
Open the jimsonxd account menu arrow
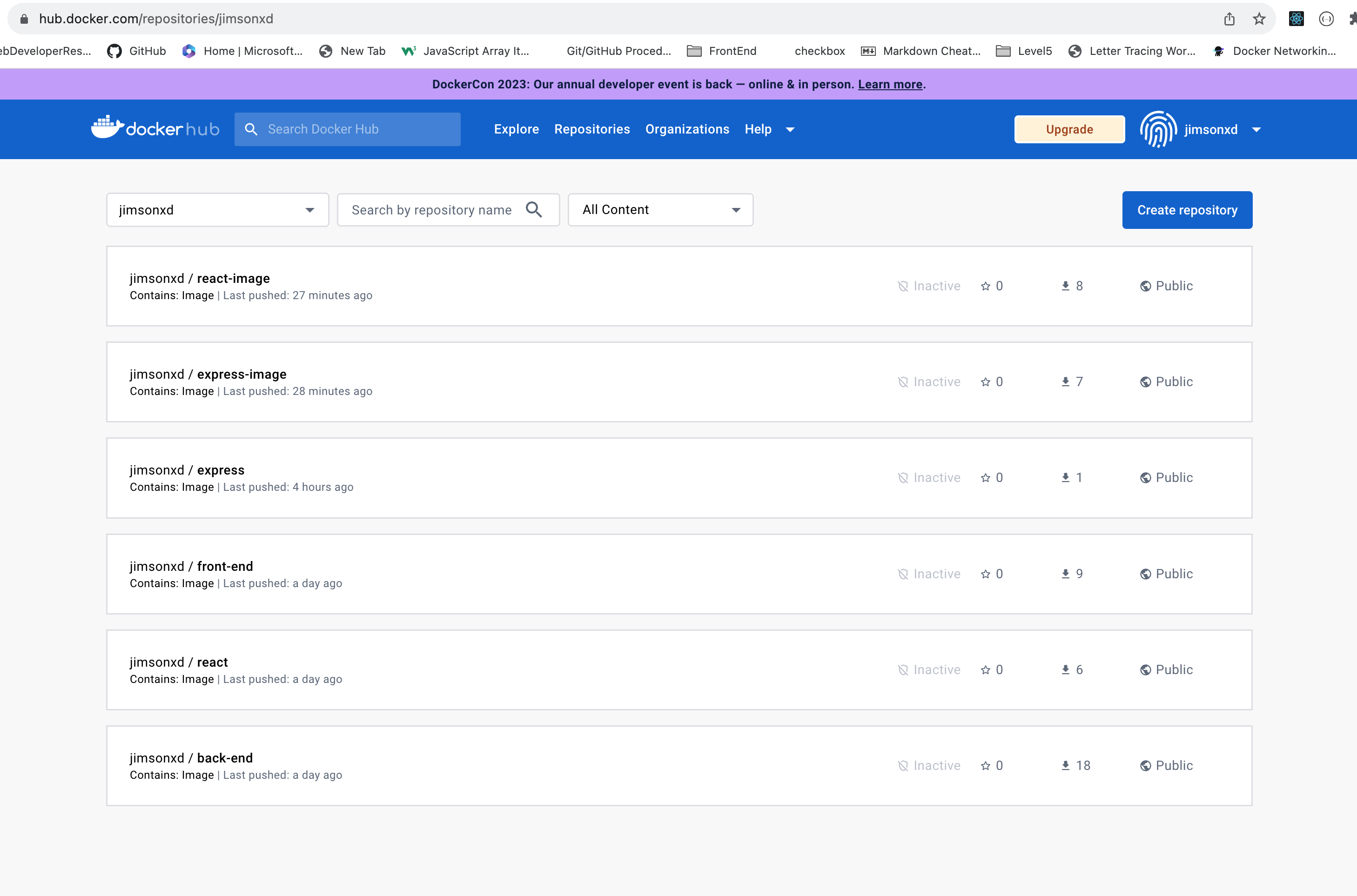tap(1256, 130)
